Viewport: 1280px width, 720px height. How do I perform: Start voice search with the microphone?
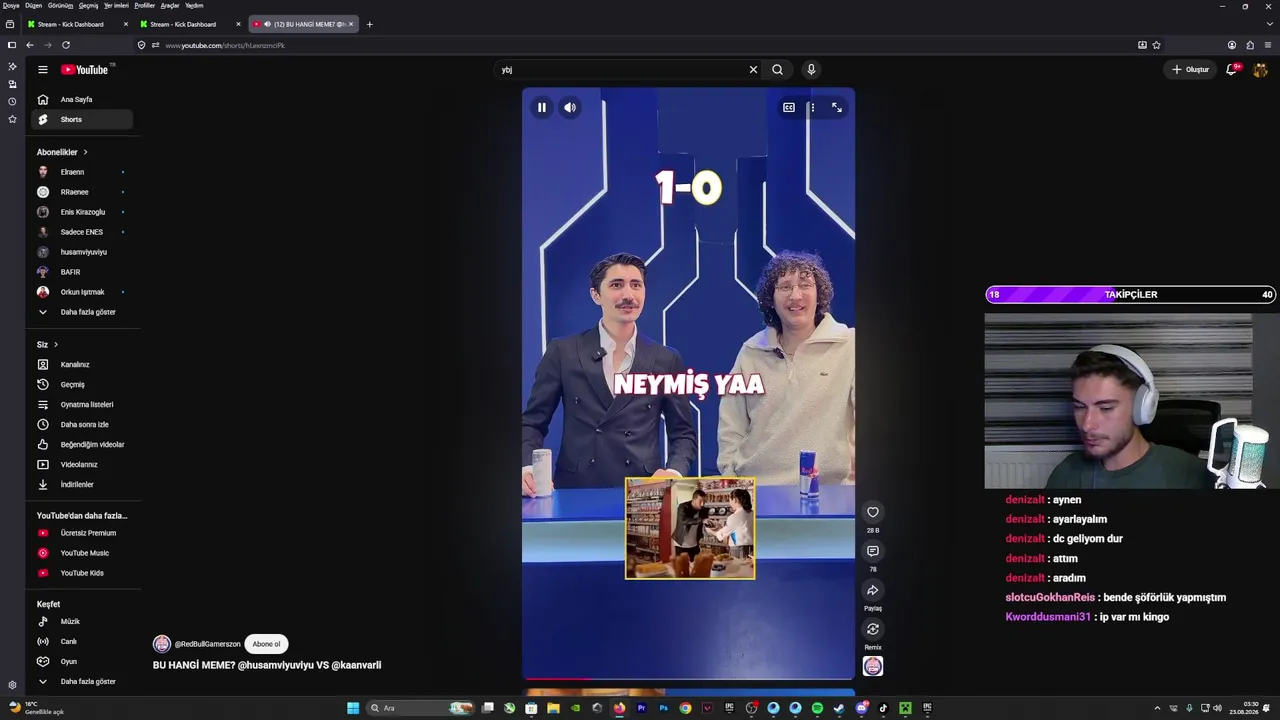pos(811,69)
